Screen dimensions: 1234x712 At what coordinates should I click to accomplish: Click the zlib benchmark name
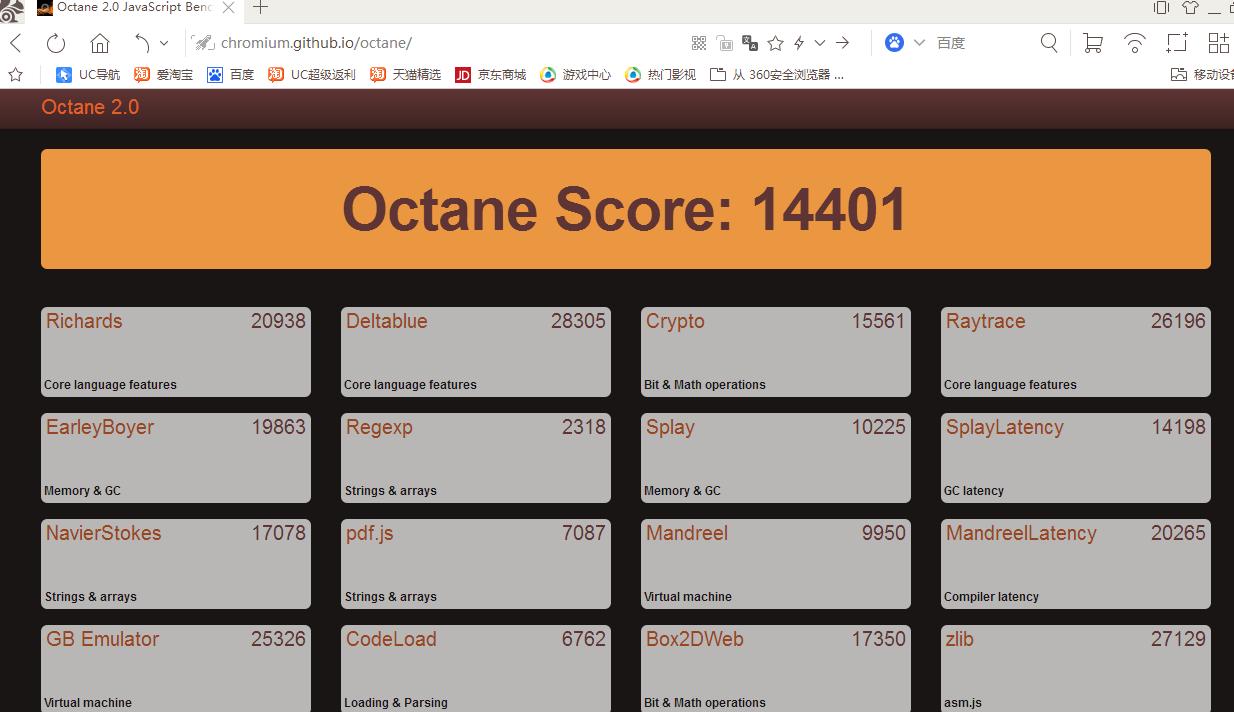pyautogui.click(x=959, y=639)
